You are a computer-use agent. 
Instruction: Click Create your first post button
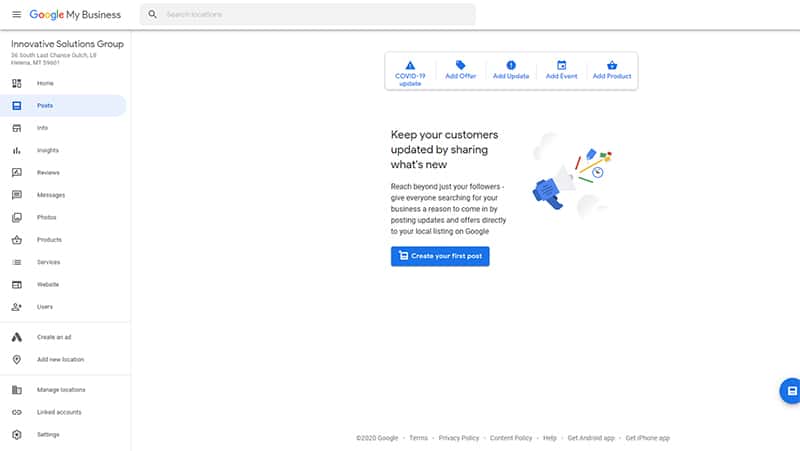point(440,256)
